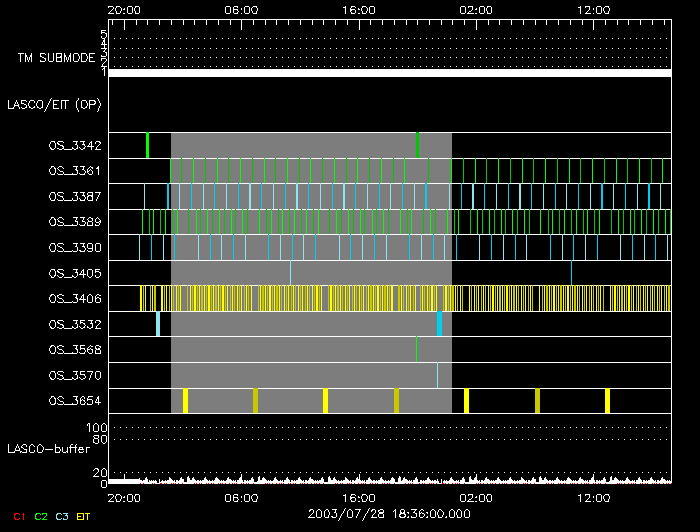The height and width of the screenshot is (532, 700).
Task: Click the green marker in OS_3568 row
Action: pyautogui.click(x=416, y=349)
